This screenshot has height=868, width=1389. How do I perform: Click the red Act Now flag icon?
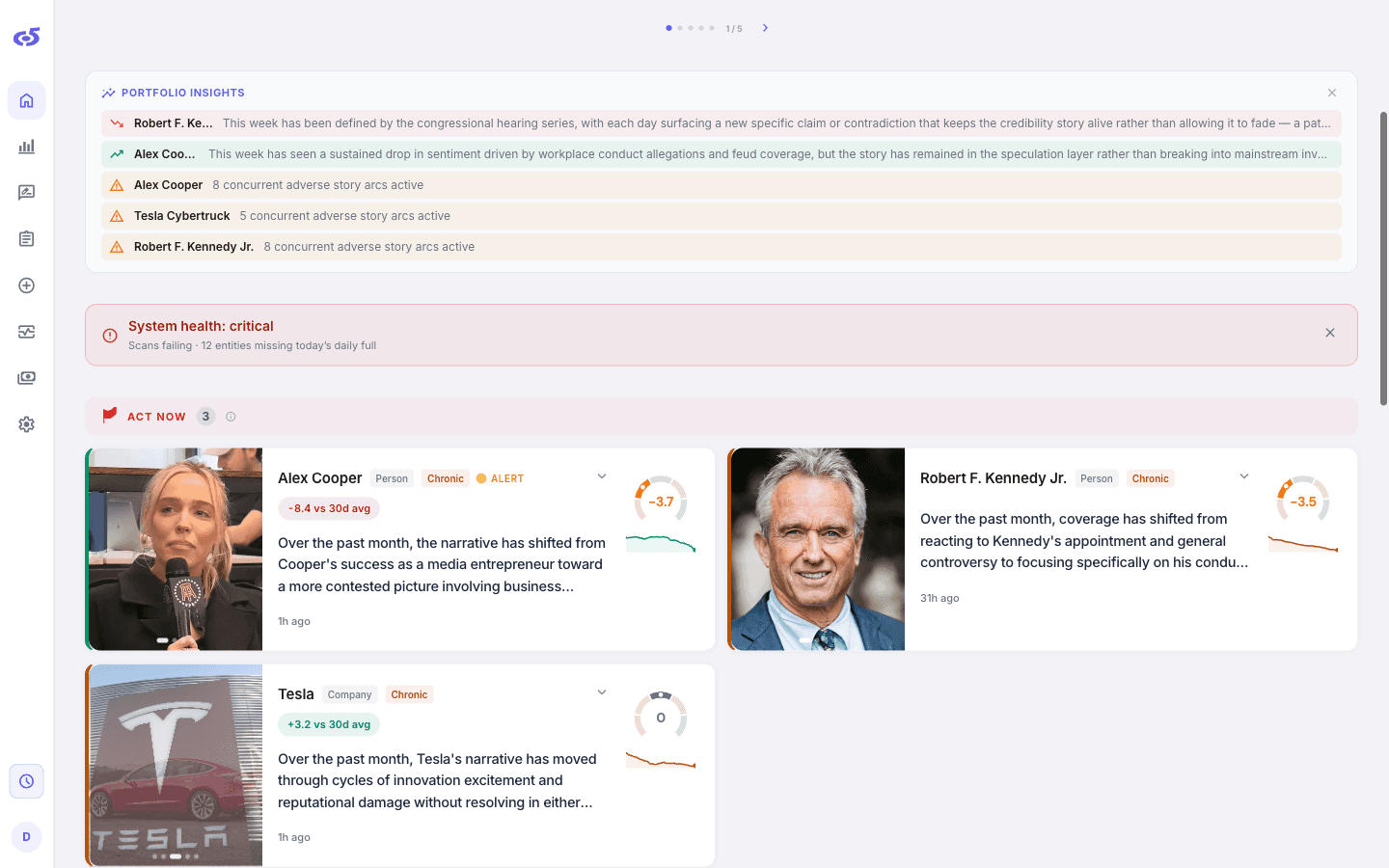click(109, 416)
